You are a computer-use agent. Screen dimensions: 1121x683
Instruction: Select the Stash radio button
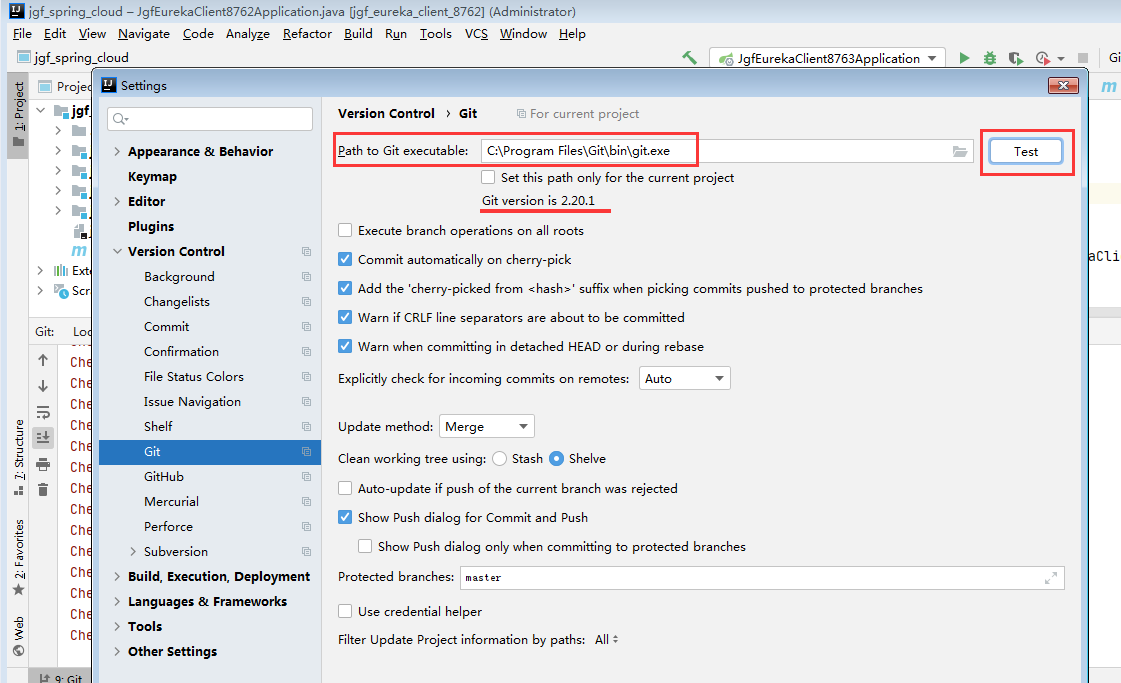pyautogui.click(x=500, y=459)
